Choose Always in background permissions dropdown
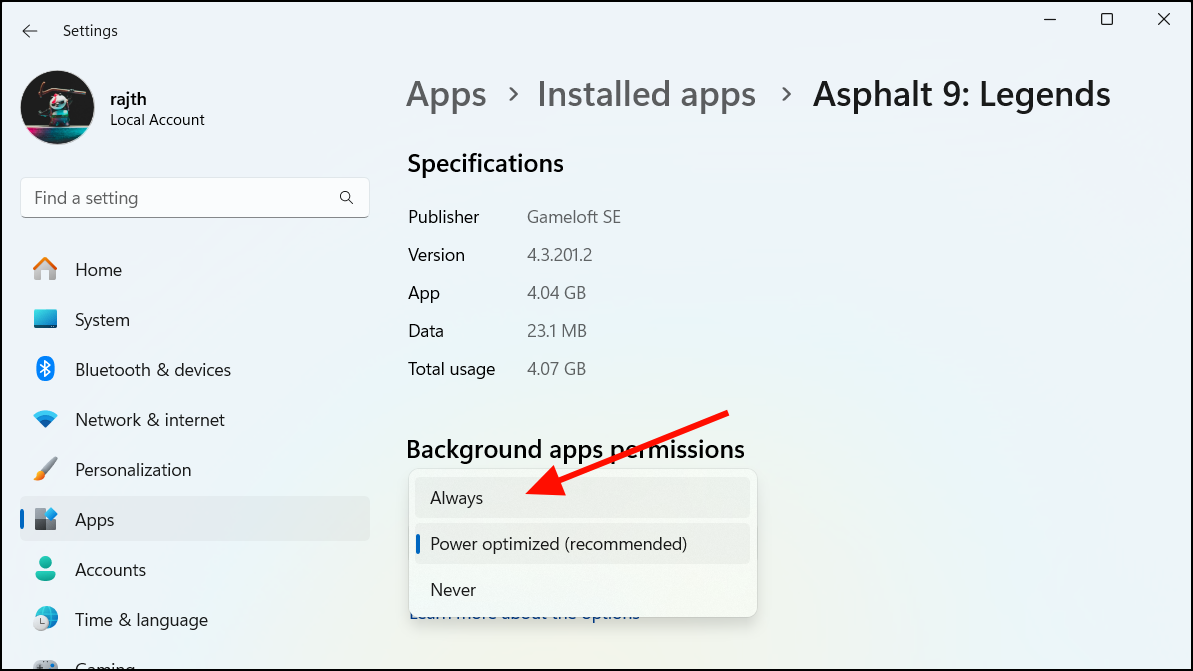Image resolution: width=1193 pixels, height=671 pixels. tap(582, 498)
